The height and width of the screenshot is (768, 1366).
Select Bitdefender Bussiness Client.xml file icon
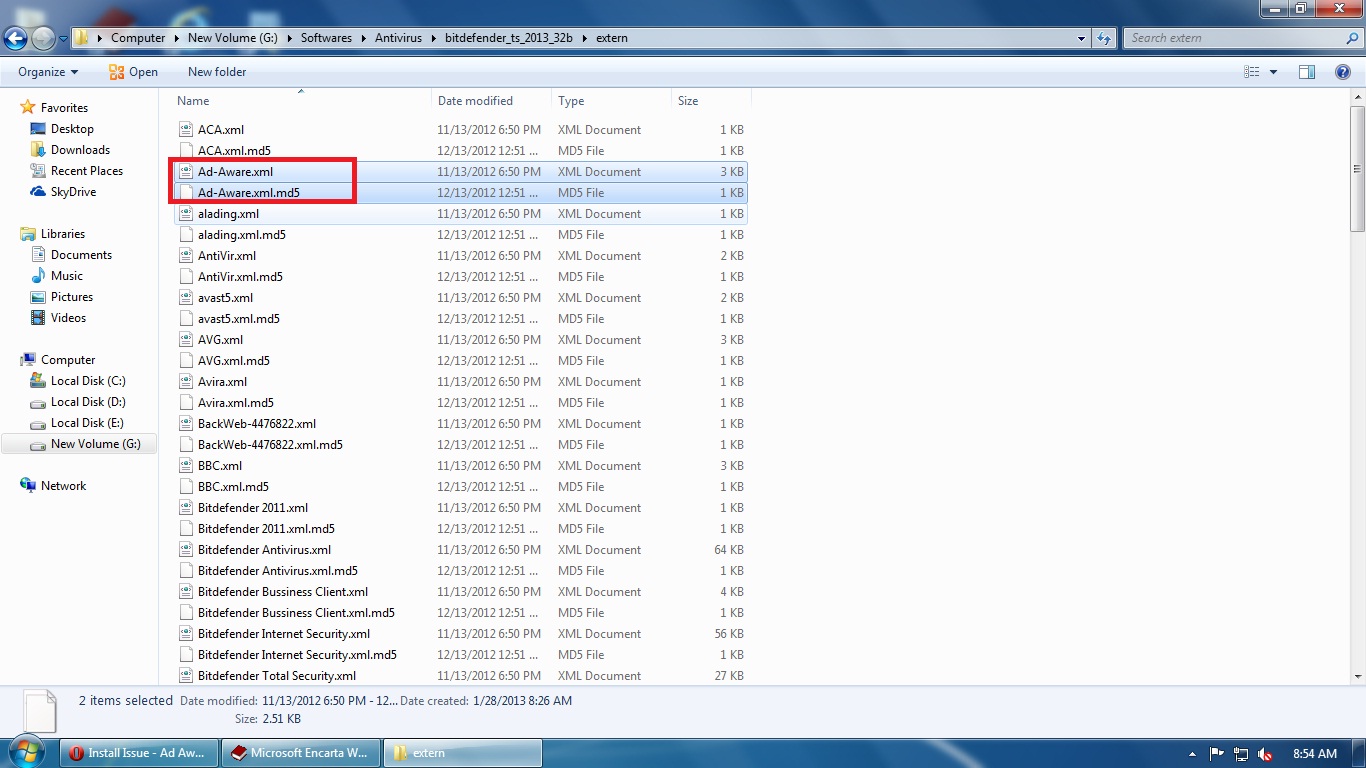point(185,592)
